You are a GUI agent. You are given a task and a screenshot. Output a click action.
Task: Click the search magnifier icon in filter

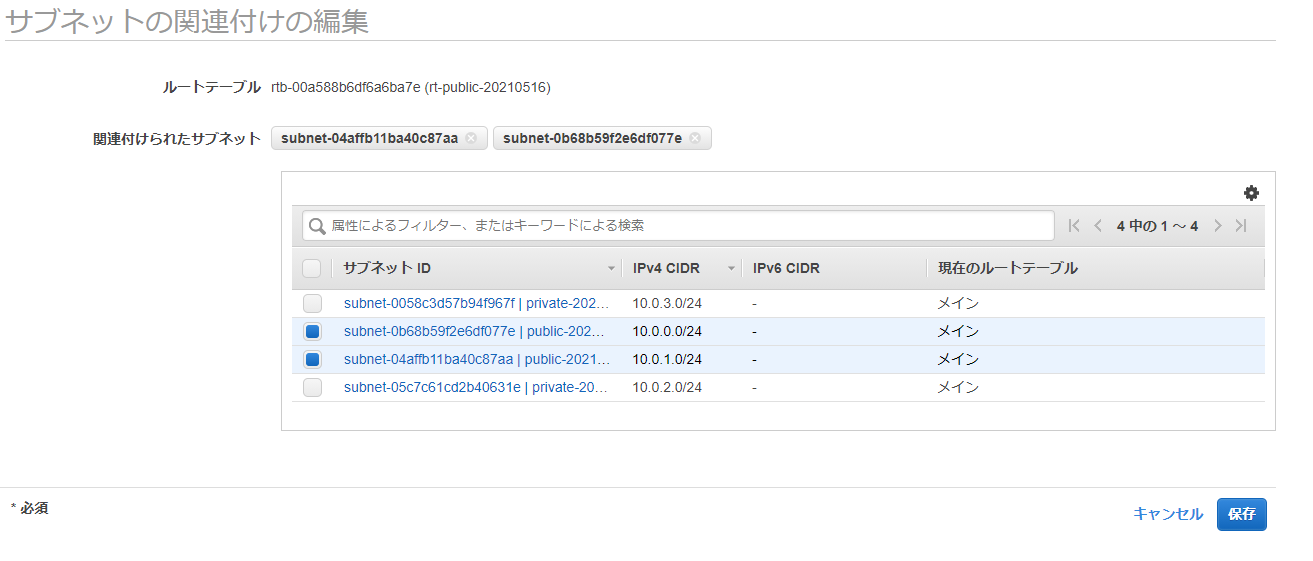click(x=317, y=226)
